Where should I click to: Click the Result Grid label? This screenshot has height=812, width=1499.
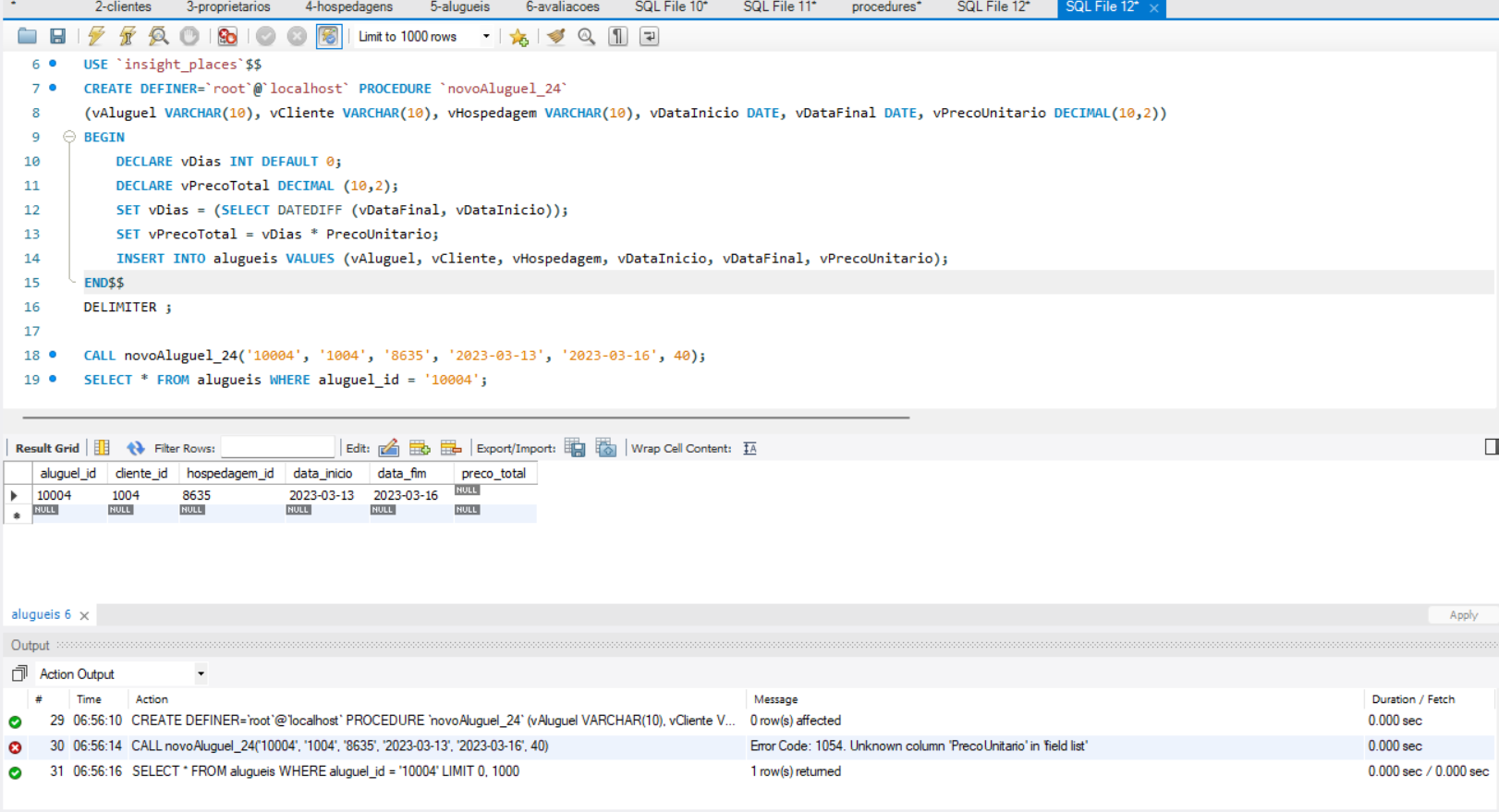tap(47, 448)
